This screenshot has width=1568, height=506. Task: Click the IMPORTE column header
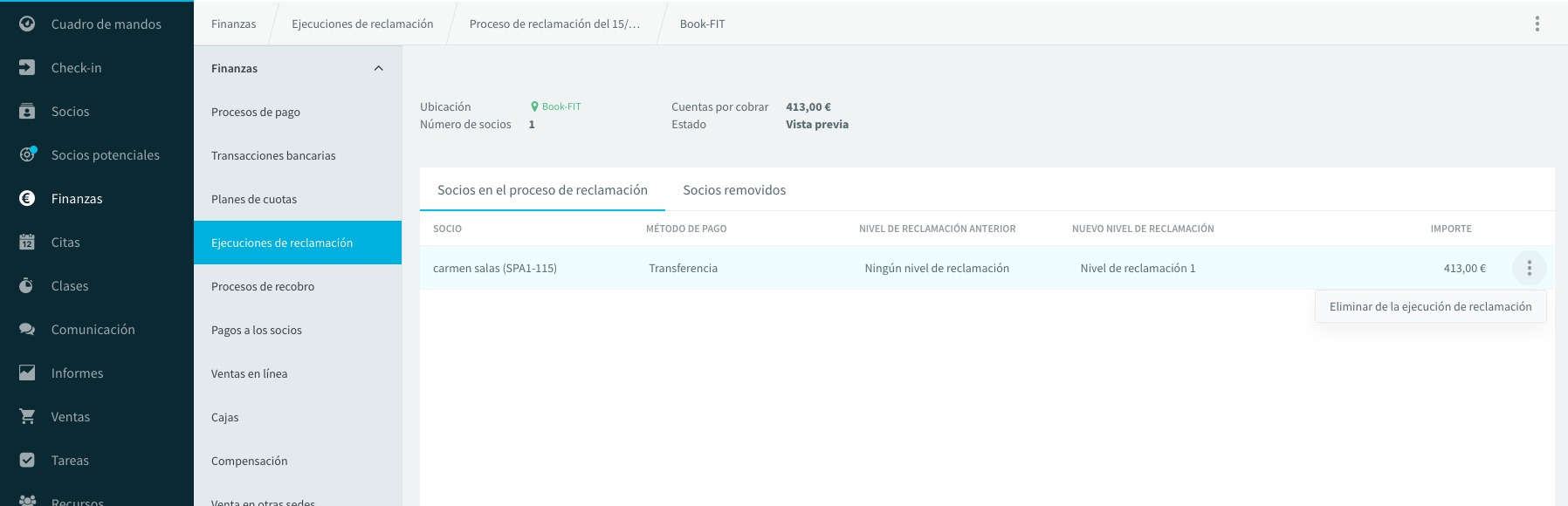click(x=1451, y=229)
